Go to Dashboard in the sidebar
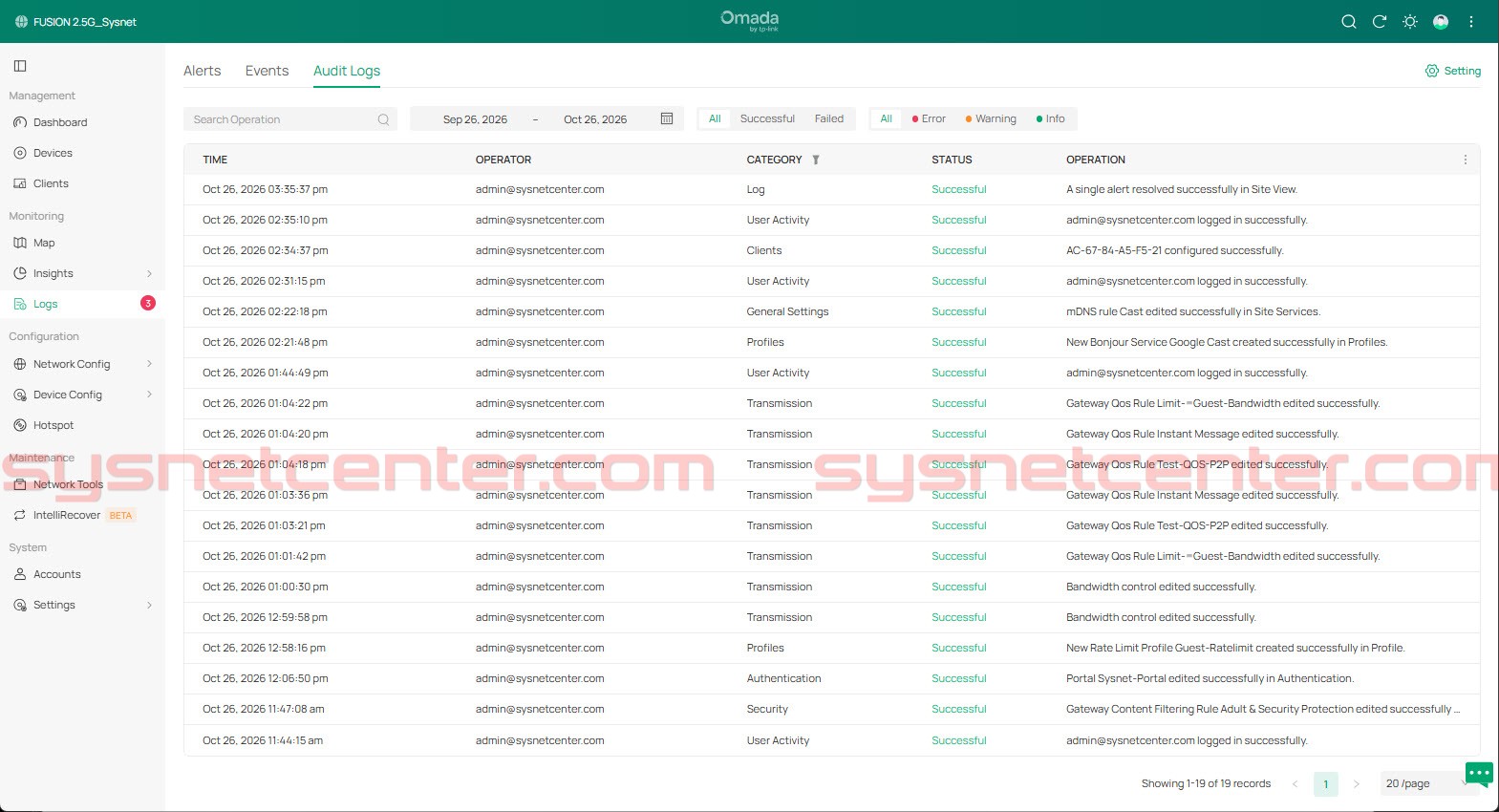The image size is (1499, 812). click(60, 122)
